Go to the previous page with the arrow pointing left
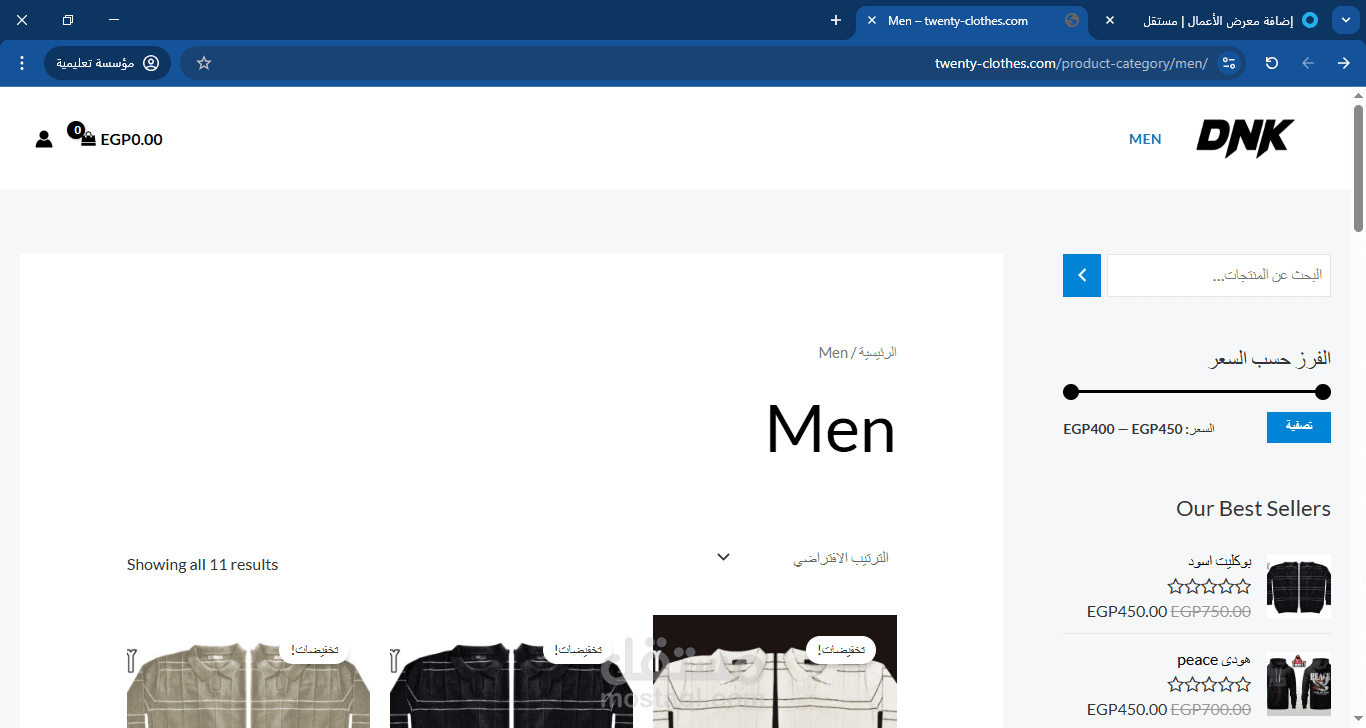The height and width of the screenshot is (728, 1366). [1308, 63]
